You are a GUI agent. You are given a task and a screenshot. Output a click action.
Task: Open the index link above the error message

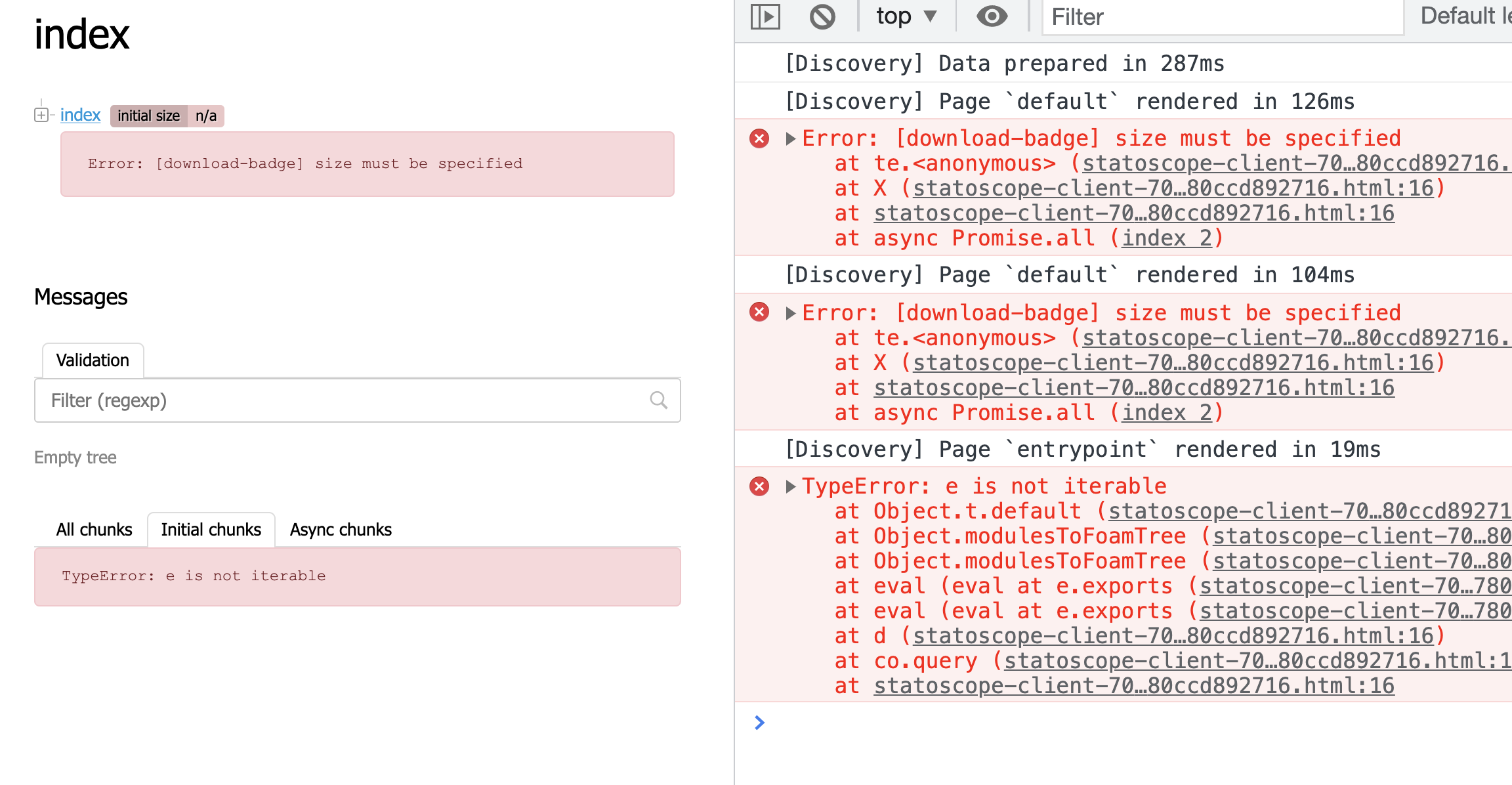(x=79, y=115)
